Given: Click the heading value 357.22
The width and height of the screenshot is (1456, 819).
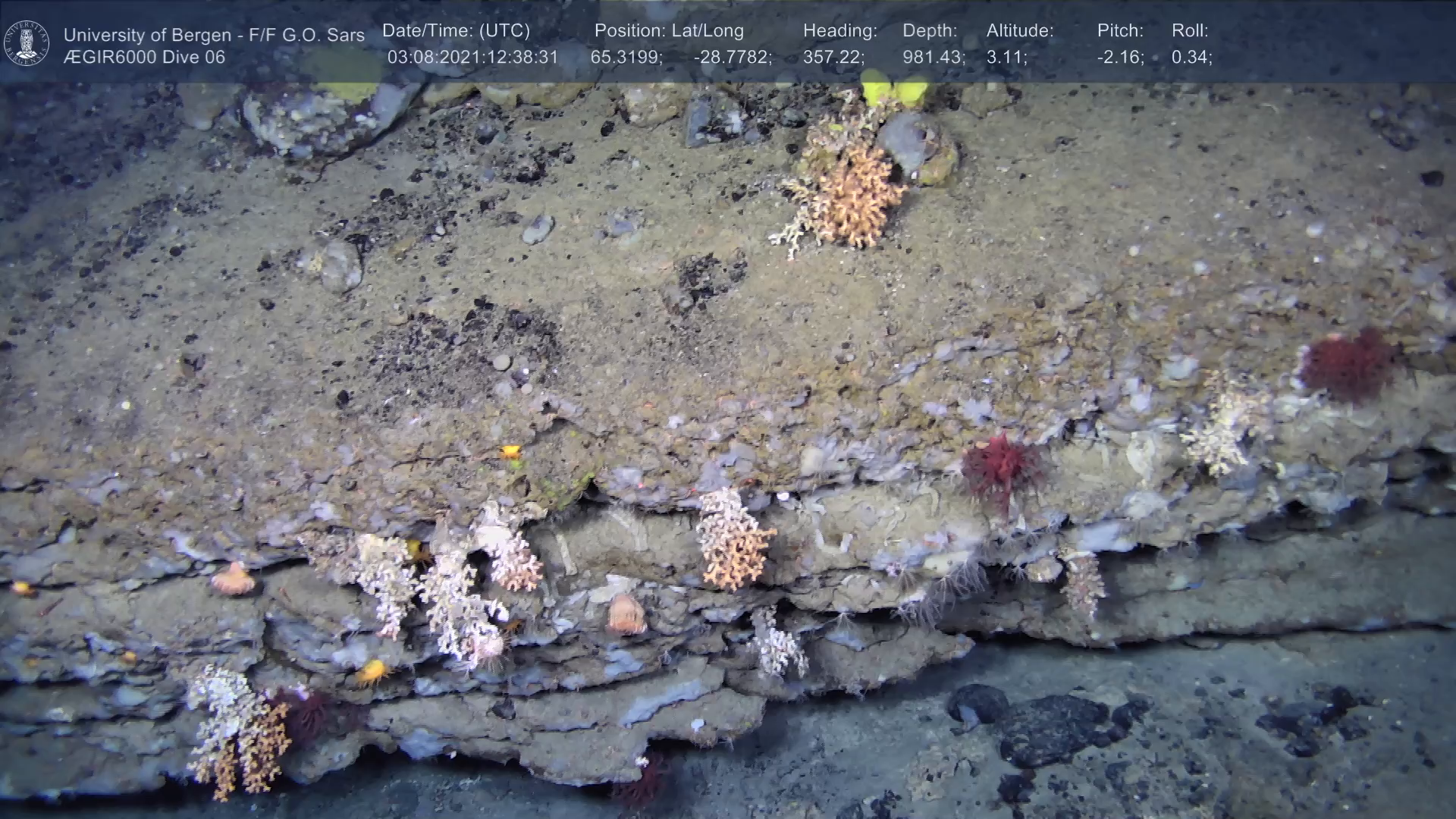Looking at the screenshot, I should coord(833,58).
